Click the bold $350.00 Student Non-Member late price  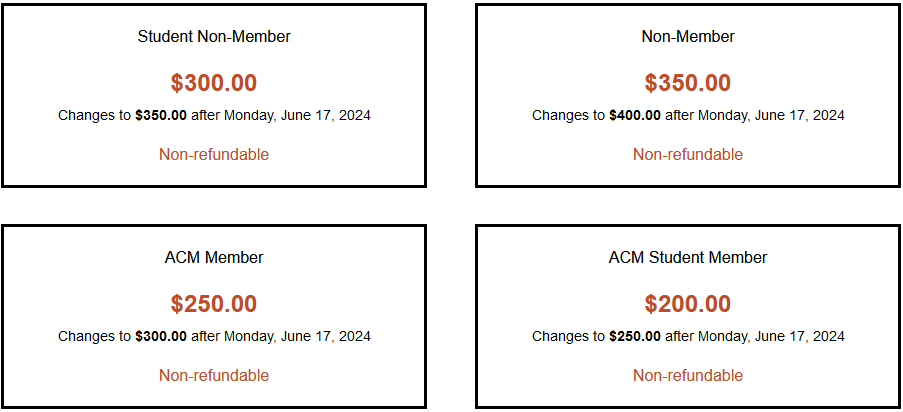pos(161,115)
